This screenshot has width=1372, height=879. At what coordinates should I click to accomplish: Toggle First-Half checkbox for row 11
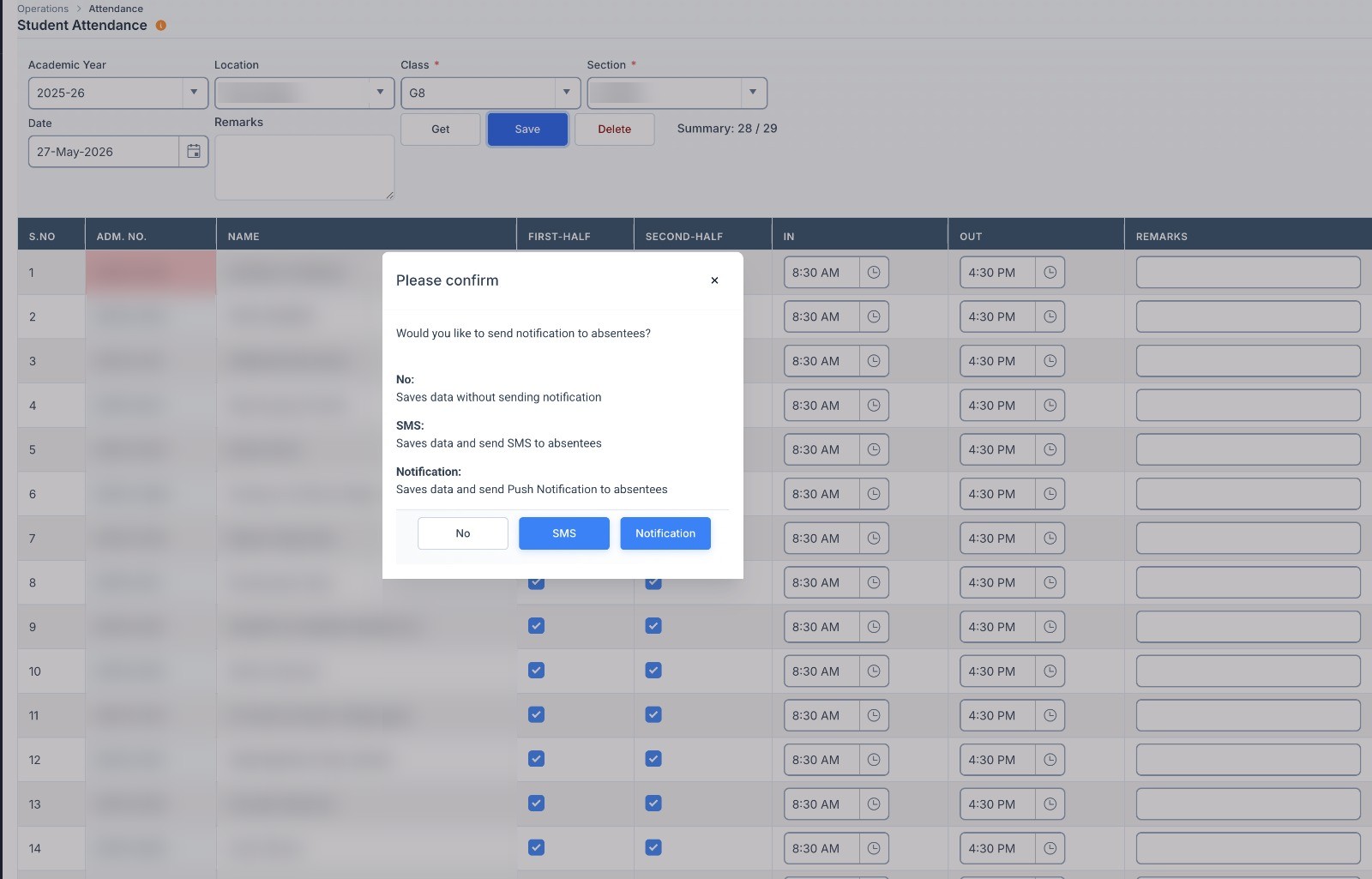[x=536, y=714]
